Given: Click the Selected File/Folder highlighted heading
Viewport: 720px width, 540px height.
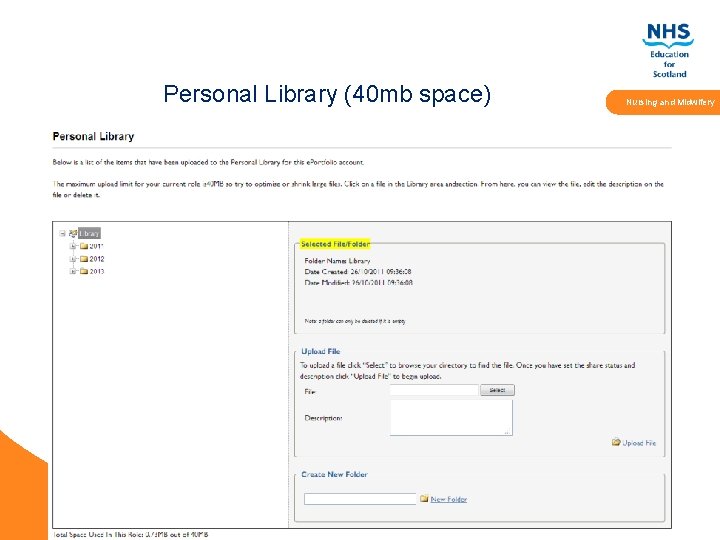Looking at the screenshot, I should click(x=335, y=244).
